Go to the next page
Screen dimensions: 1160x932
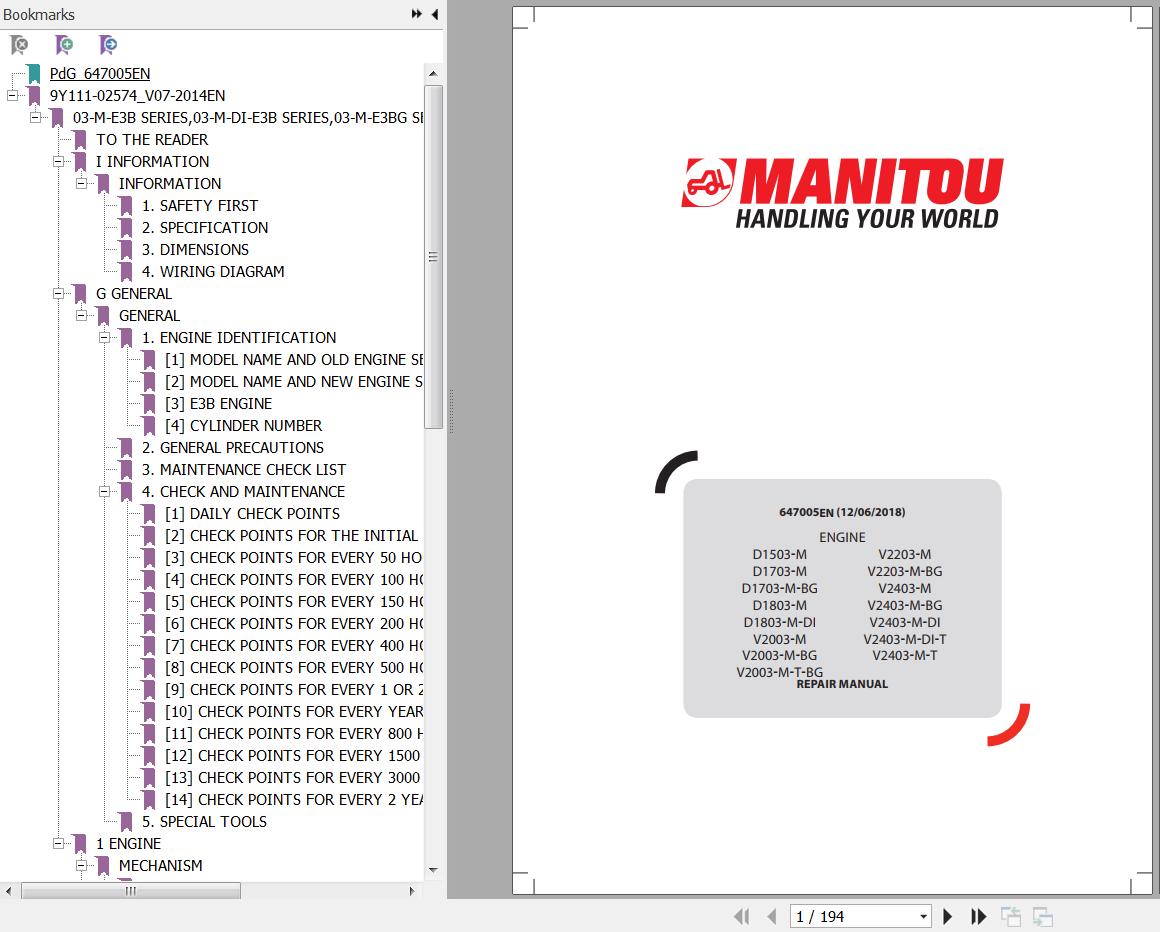point(948,916)
